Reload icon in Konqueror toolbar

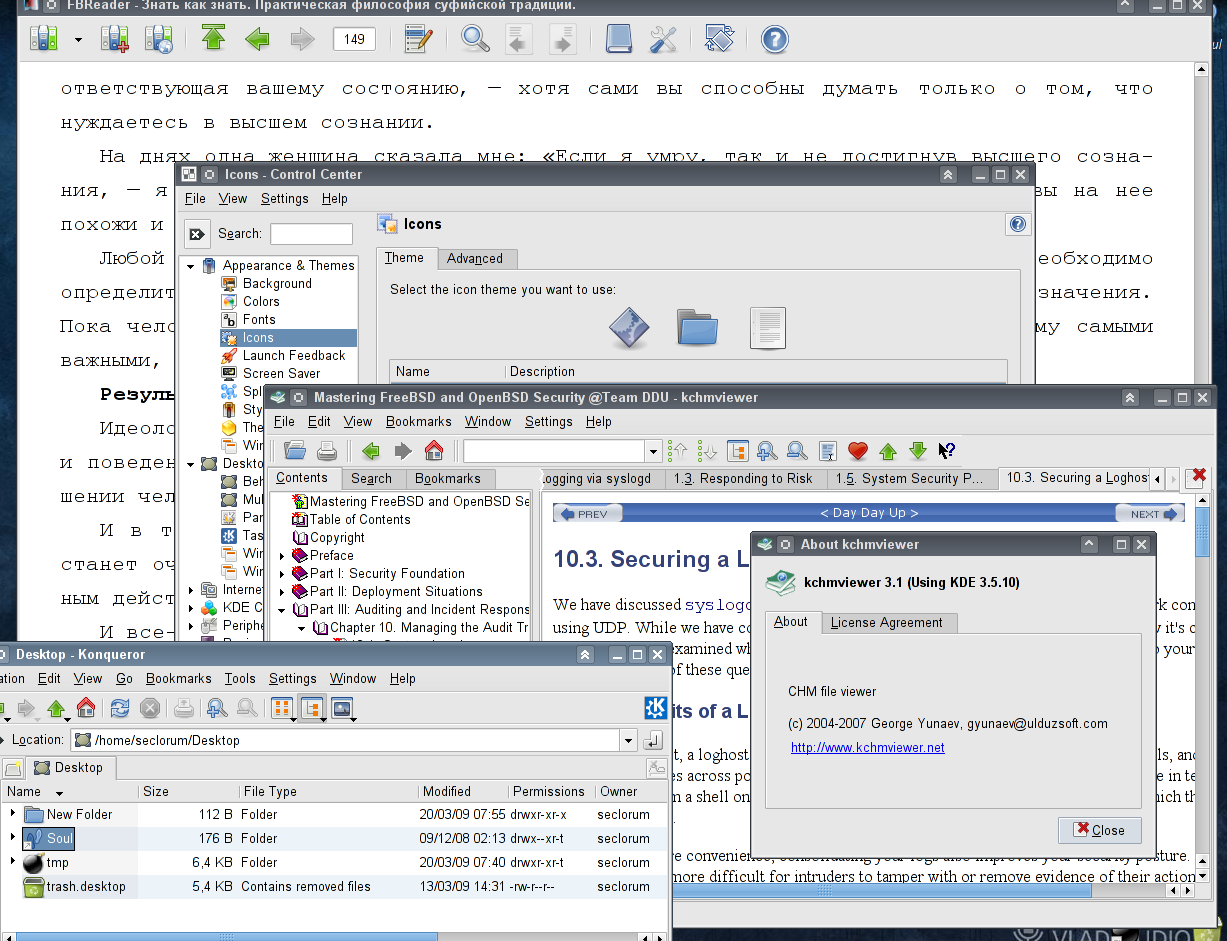(120, 708)
